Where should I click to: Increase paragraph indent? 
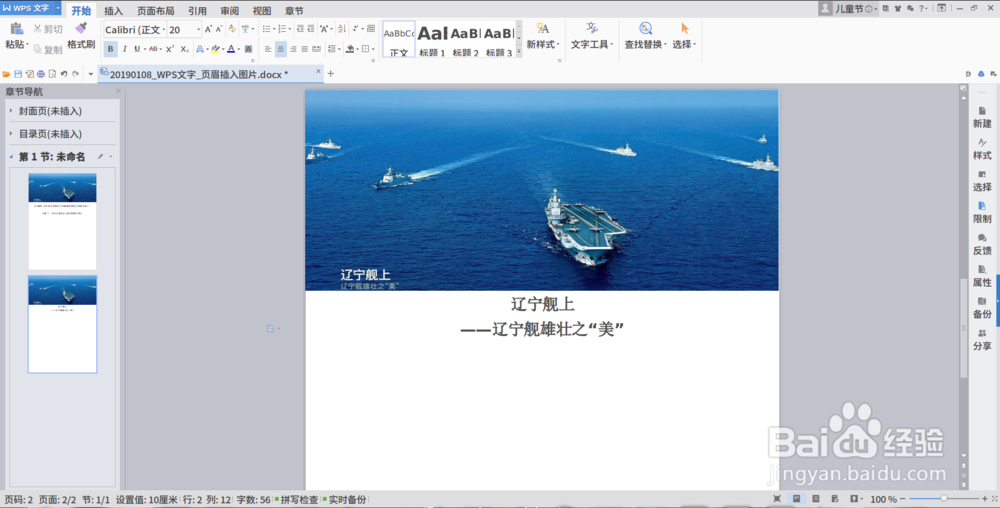coord(311,29)
